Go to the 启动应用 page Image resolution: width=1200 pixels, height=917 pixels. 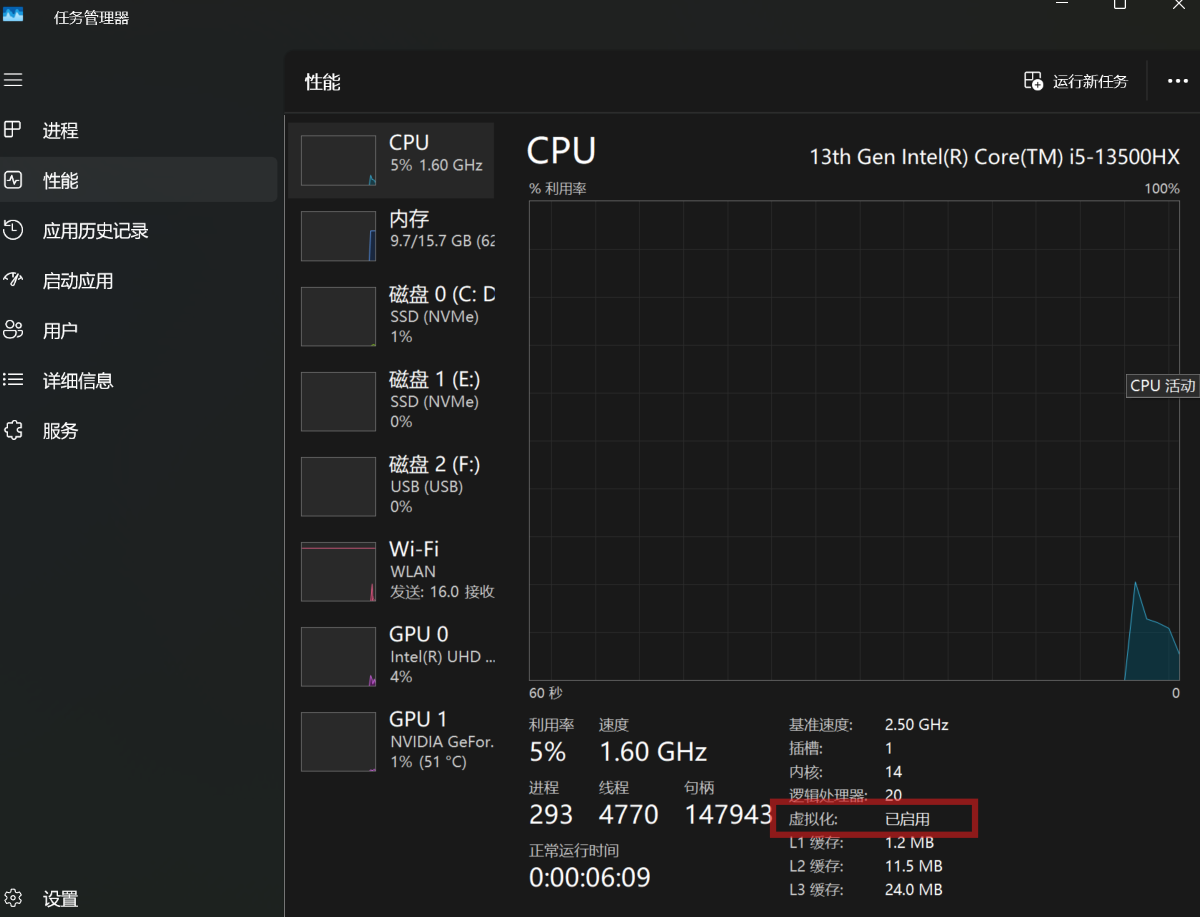coord(138,280)
